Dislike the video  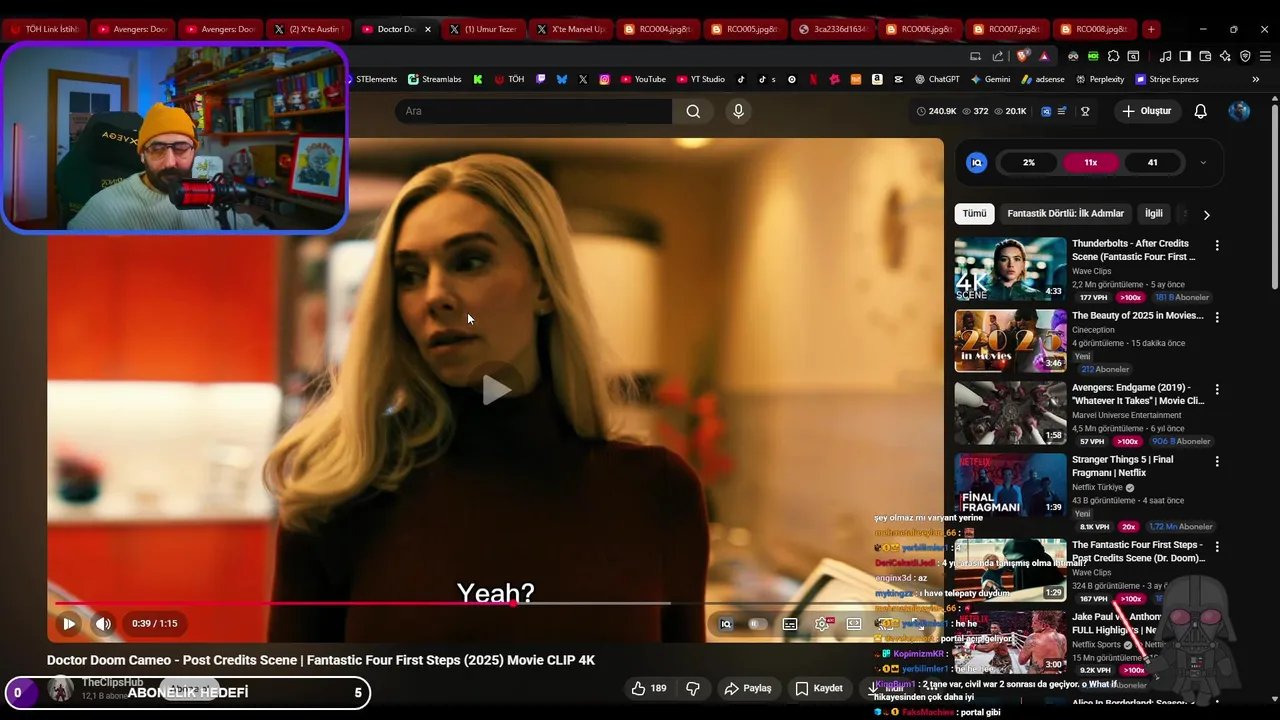pyautogui.click(x=692, y=688)
